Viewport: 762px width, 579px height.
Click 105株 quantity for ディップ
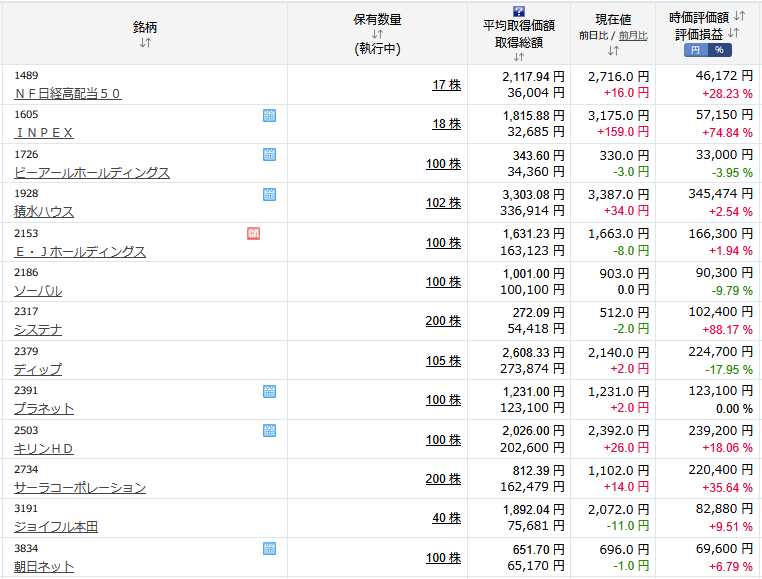point(443,361)
